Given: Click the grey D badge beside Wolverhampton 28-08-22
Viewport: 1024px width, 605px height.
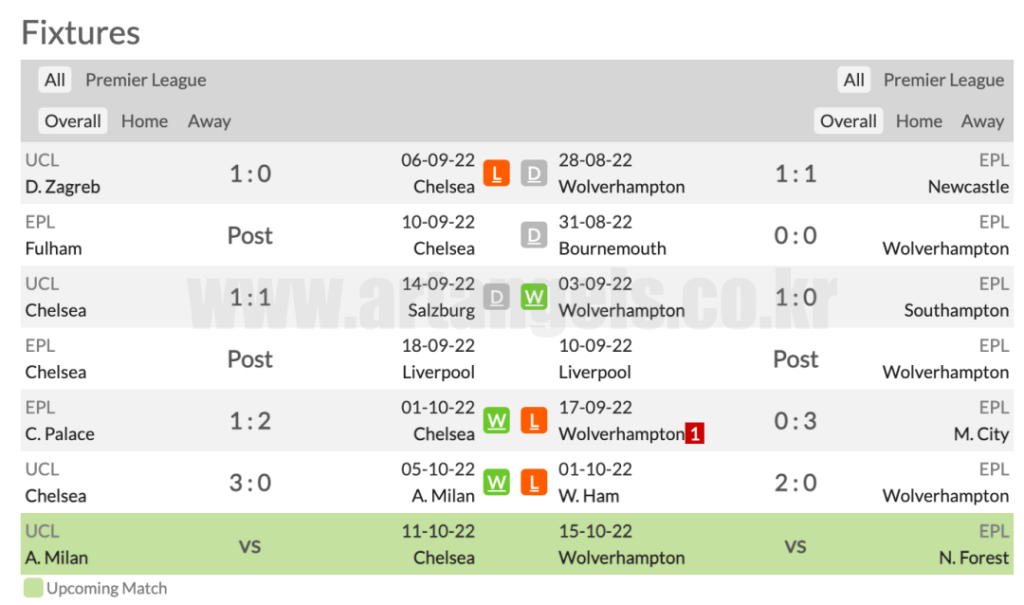Looking at the screenshot, I should (x=534, y=174).
